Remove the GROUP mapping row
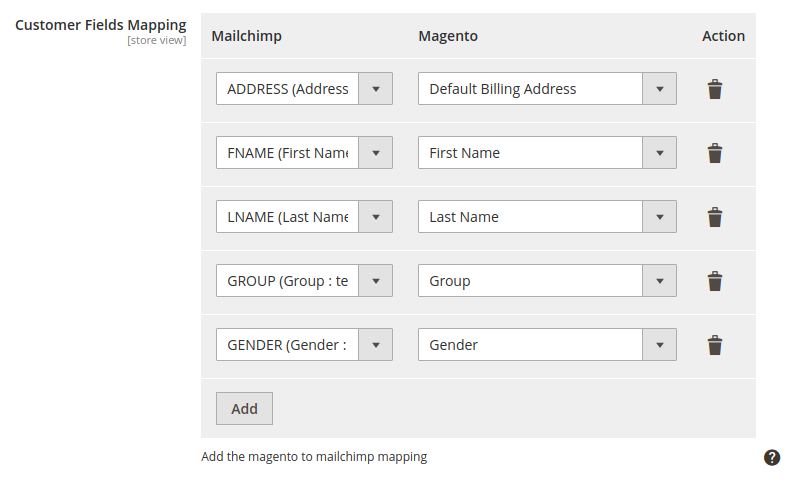Image resolution: width=812 pixels, height=489 pixels. coord(714,281)
